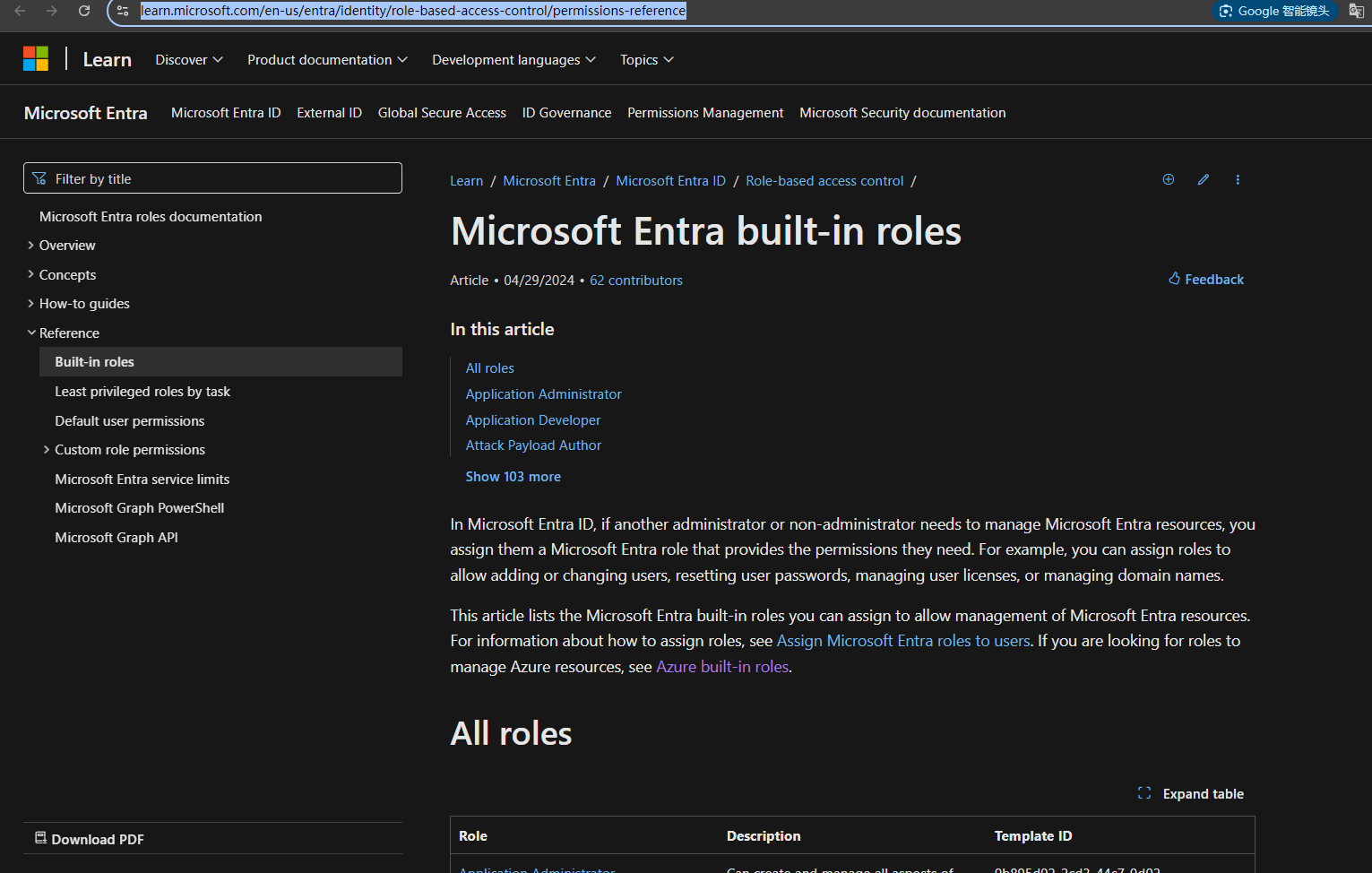Click the All roles anchor link
The height and width of the screenshot is (873, 1372).
[490, 368]
